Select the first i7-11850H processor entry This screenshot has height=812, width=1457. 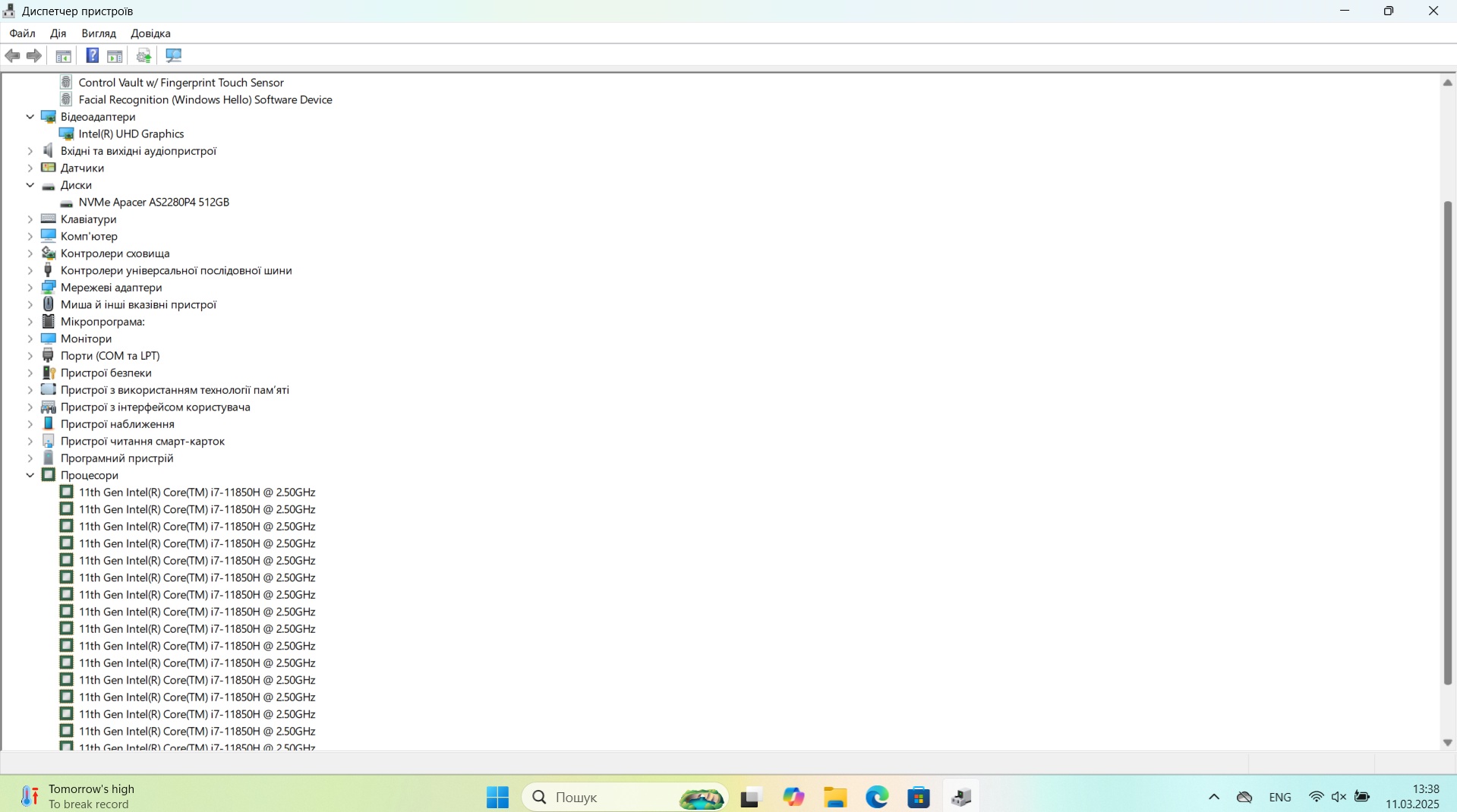pyautogui.click(x=197, y=493)
